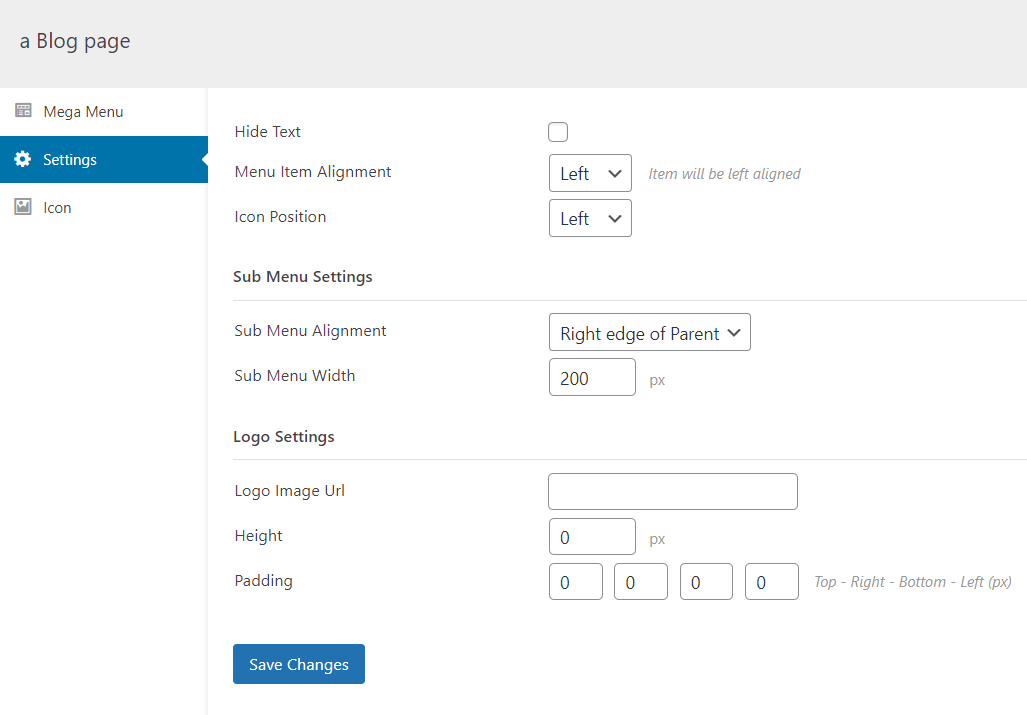Image resolution: width=1027 pixels, height=715 pixels.
Task: Click the 'Padding' label
Action: coord(263,581)
